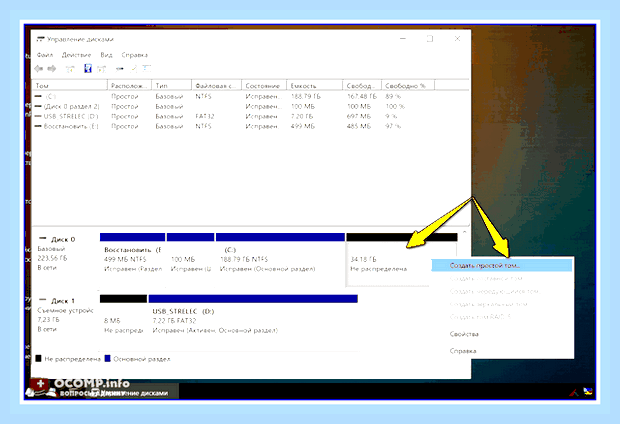Click the Back arrow toolbar icon

click(x=39, y=69)
